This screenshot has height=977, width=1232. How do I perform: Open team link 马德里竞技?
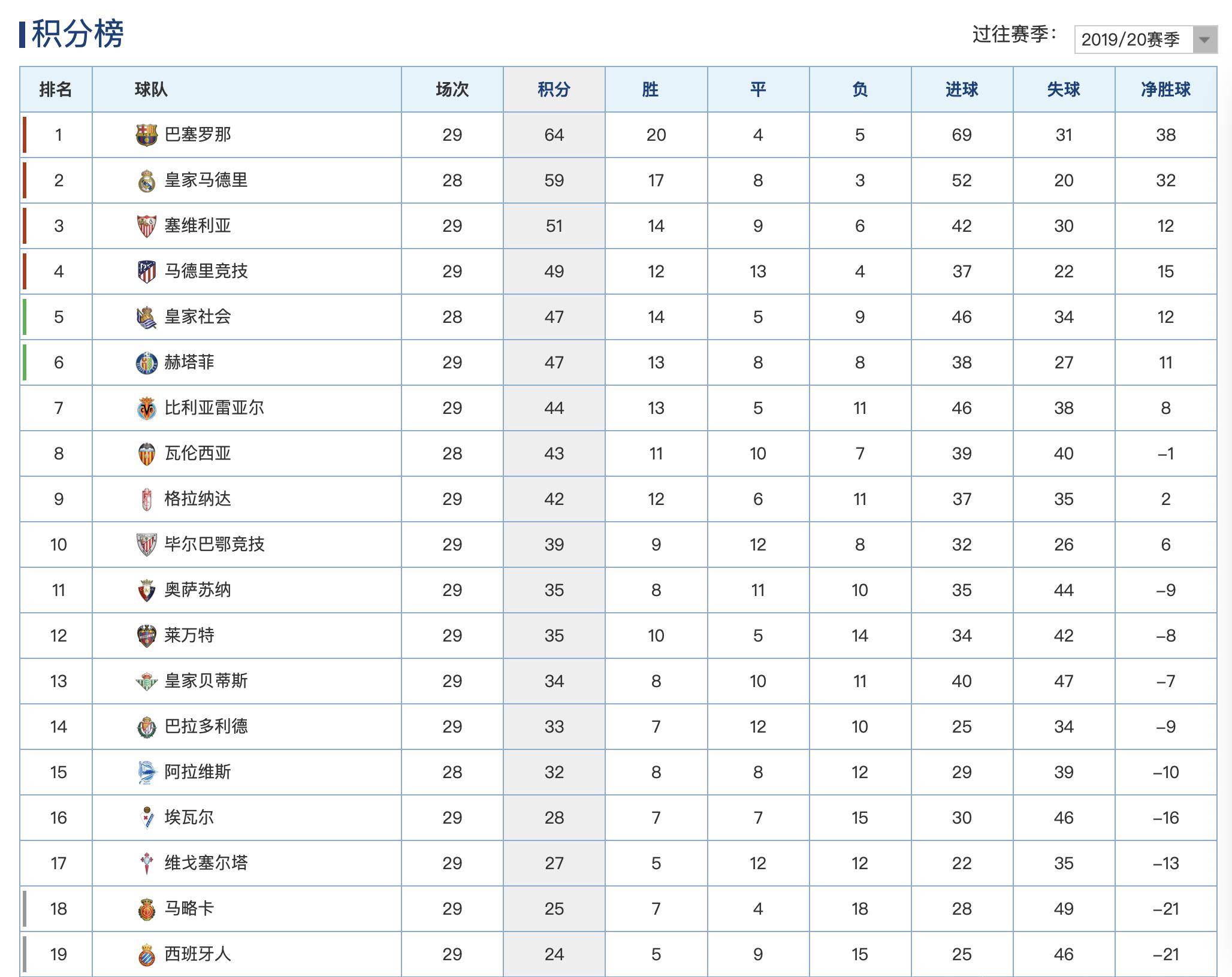click(206, 271)
